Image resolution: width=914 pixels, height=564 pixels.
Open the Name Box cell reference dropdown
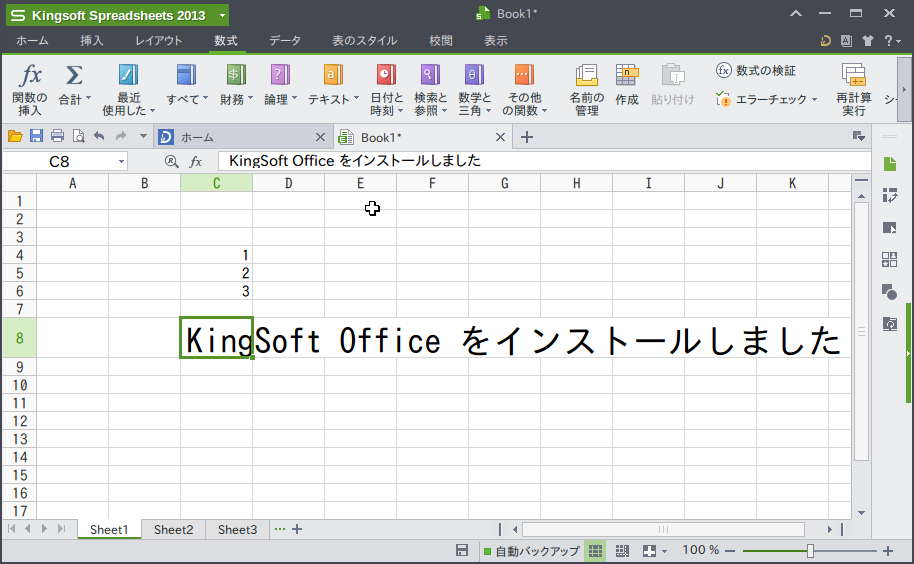click(121, 161)
